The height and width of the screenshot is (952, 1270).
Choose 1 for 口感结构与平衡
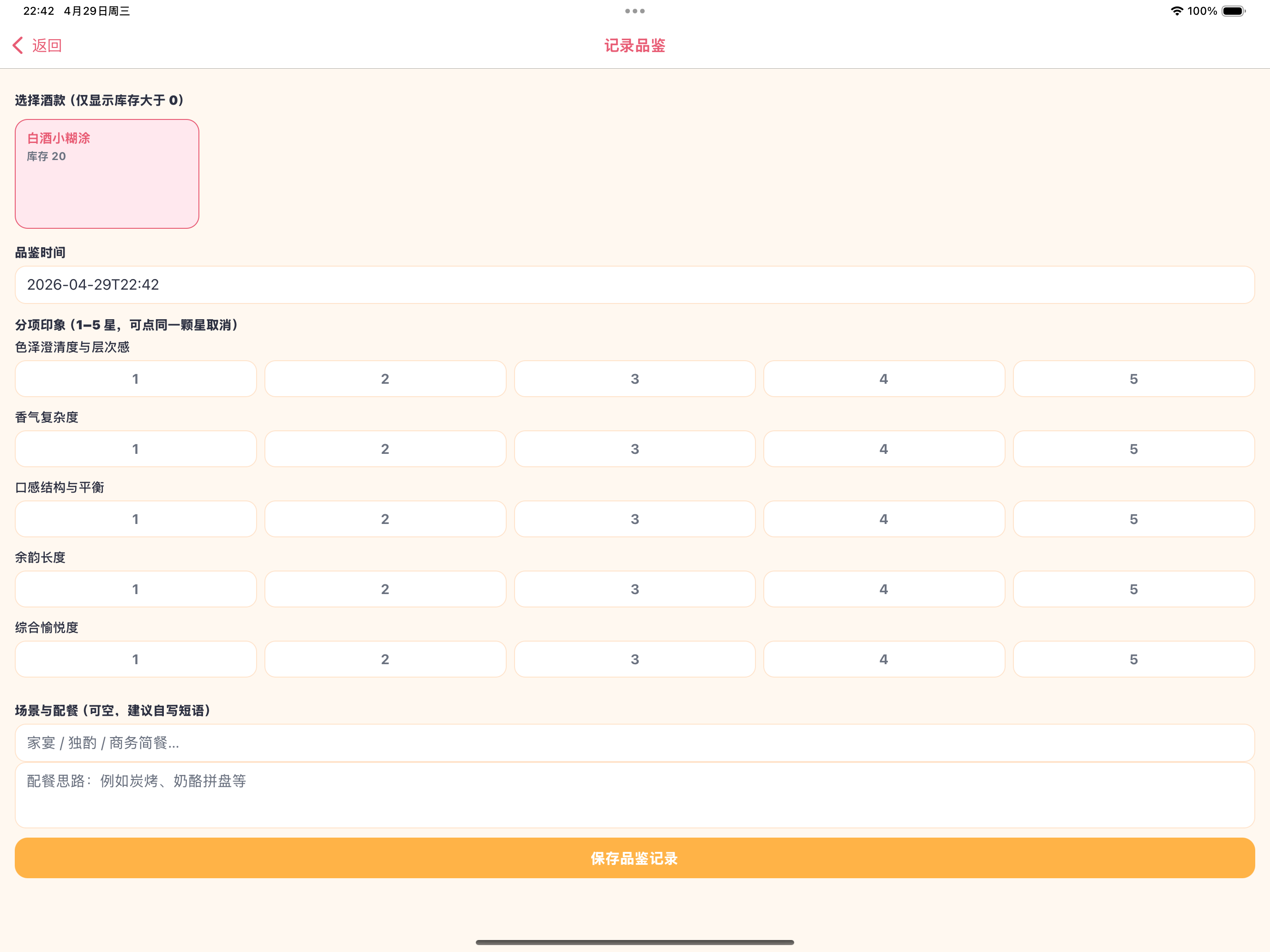[x=136, y=519]
